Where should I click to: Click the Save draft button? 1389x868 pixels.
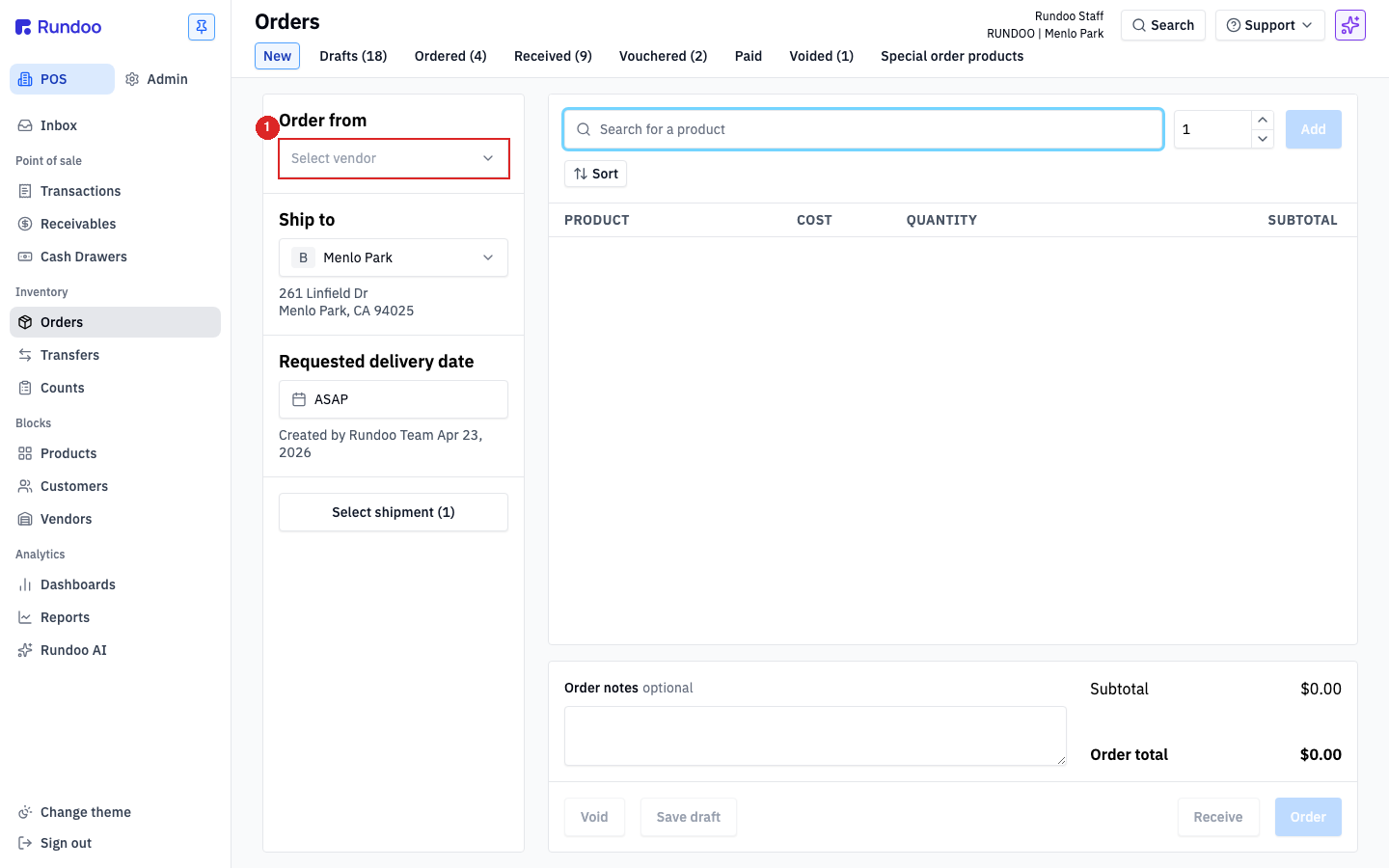pos(689,817)
